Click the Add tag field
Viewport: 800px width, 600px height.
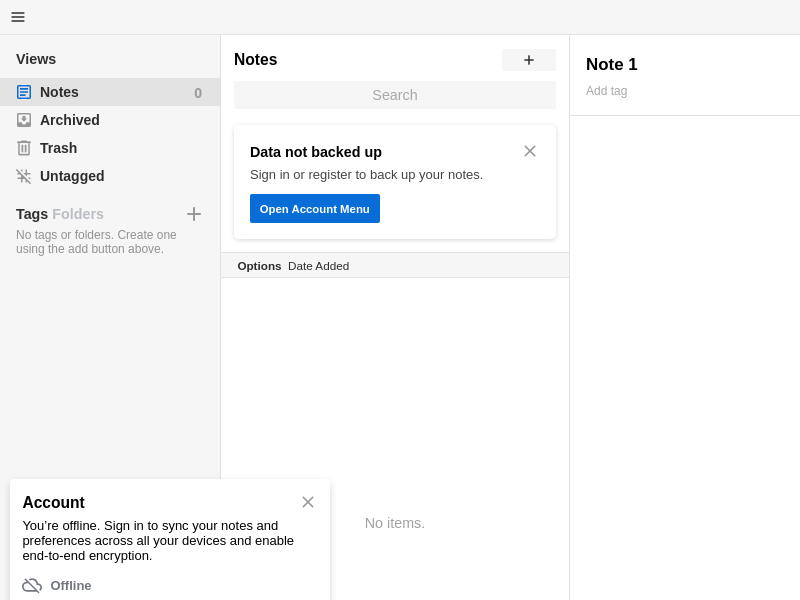pos(607,91)
